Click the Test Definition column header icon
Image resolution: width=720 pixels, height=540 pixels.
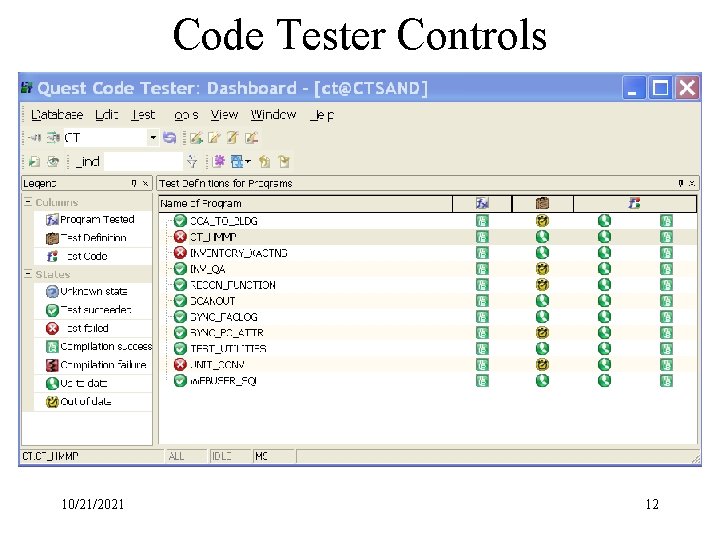point(543,203)
